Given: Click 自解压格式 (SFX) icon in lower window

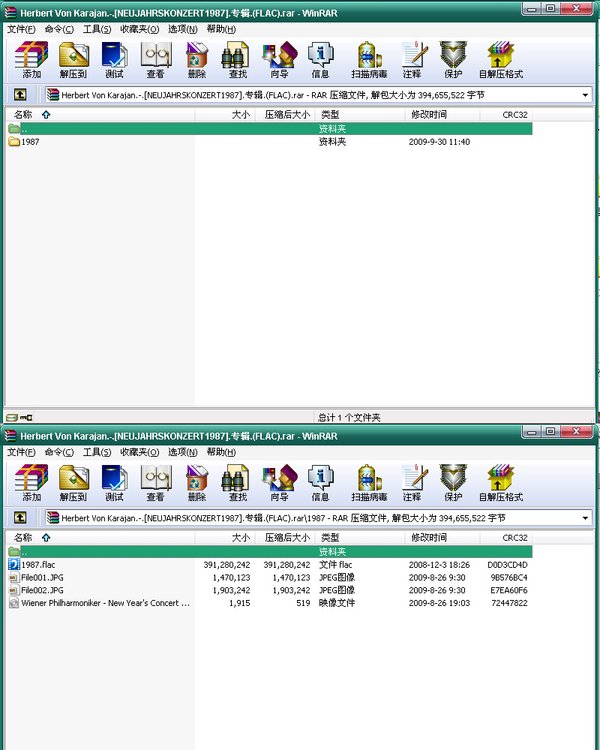Looking at the screenshot, I should coord(500,483).
